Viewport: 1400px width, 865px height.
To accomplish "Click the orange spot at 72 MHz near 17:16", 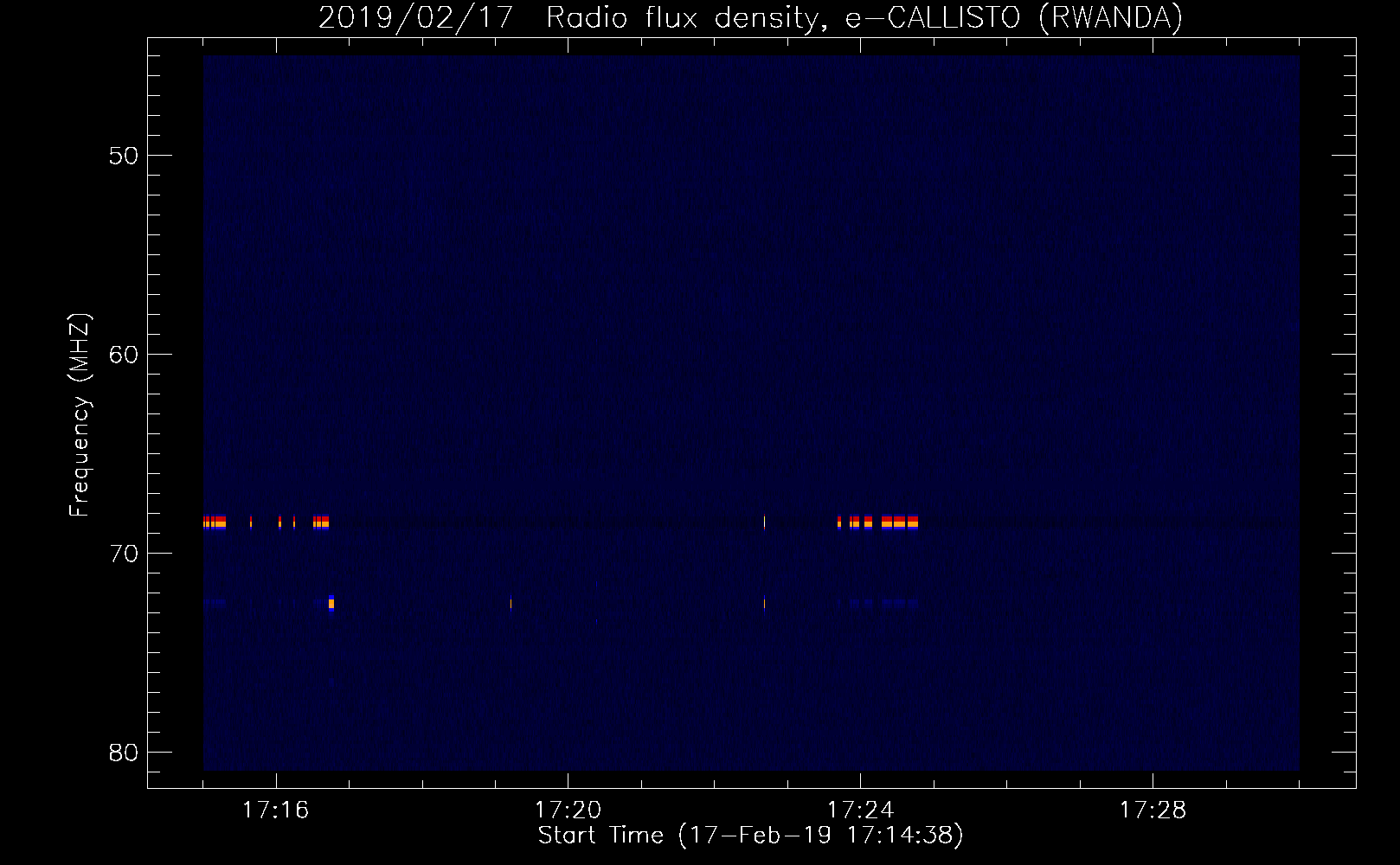I will 331,603.
